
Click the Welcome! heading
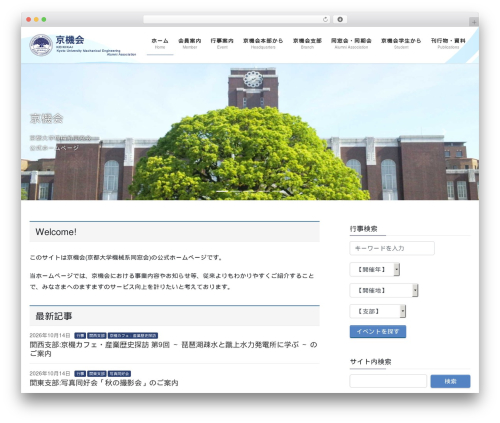(56, 232)
